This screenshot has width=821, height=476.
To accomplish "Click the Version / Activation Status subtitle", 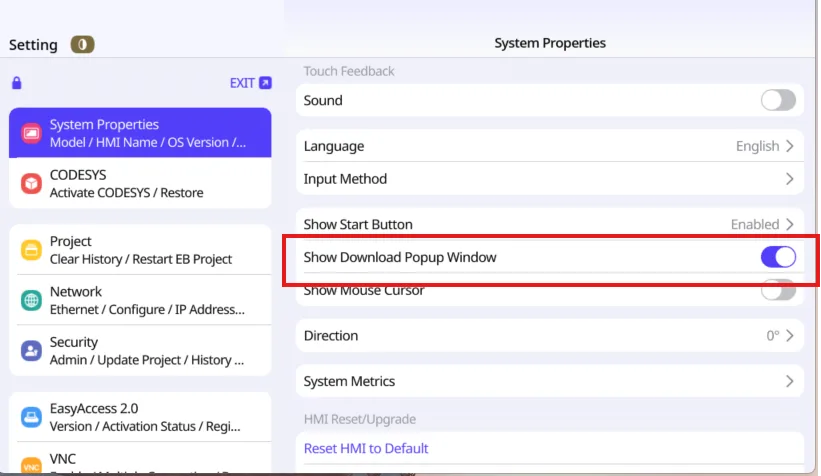I will [x=145, y=426].
